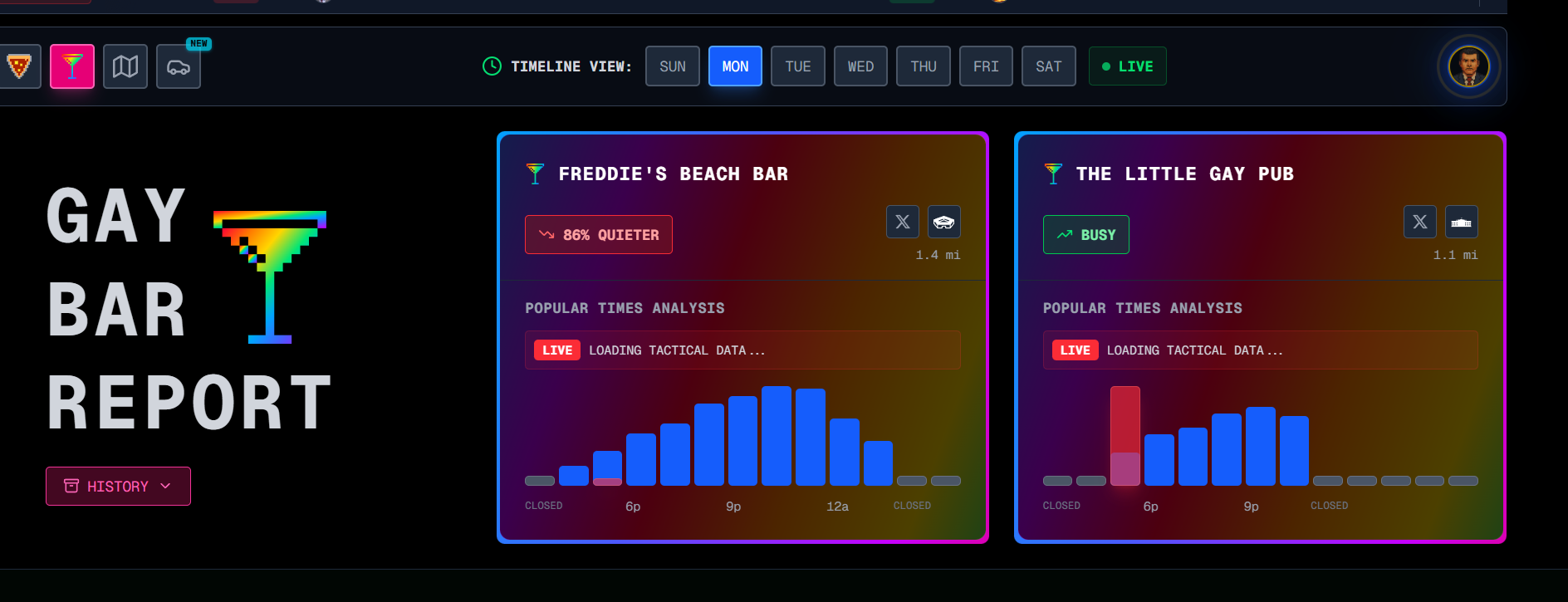Switch timeline view to SUN

pyautogui.click(x=673, y=66)
